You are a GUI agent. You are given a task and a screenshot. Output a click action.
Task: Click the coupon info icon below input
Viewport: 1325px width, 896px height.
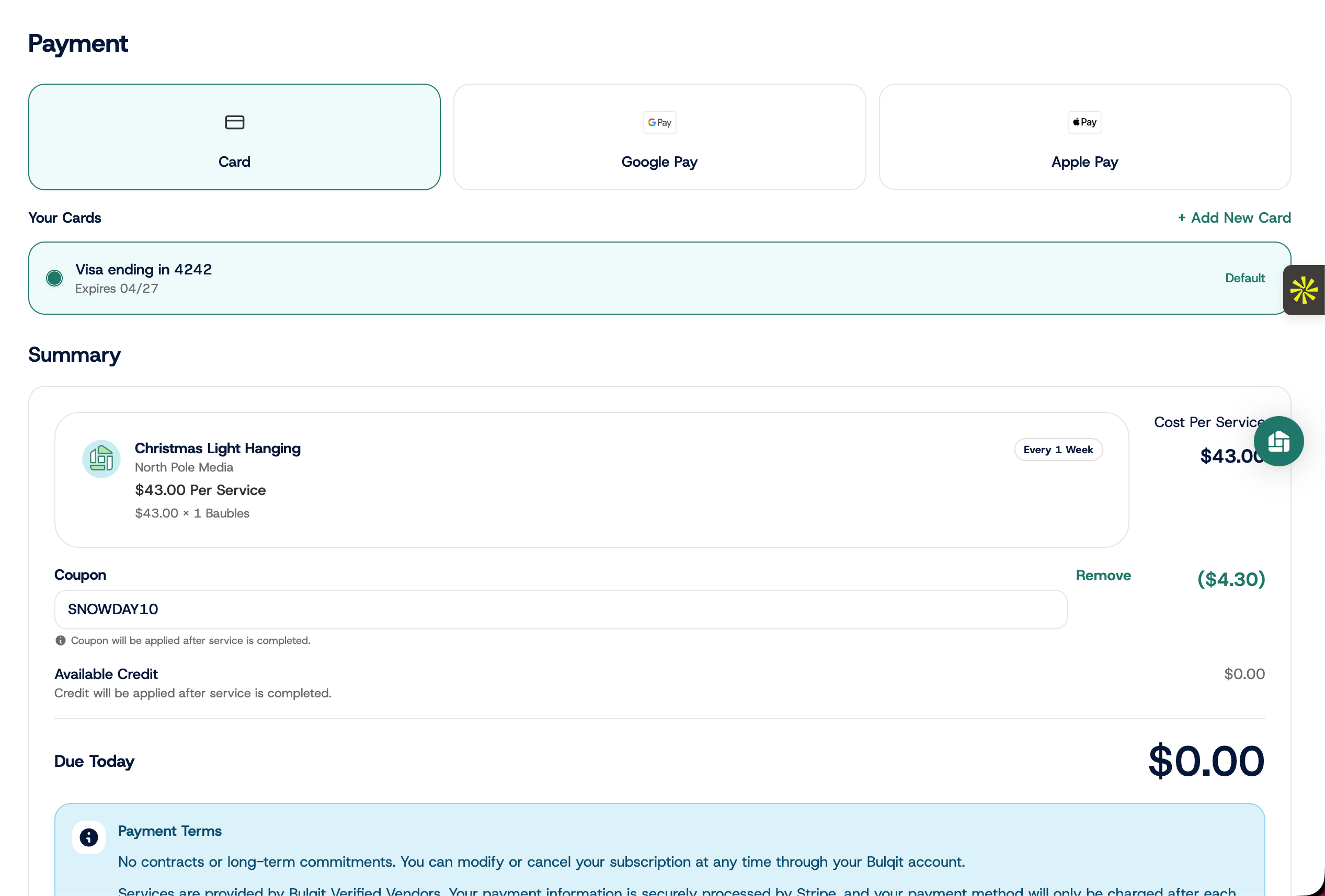(x=61, y=640)
